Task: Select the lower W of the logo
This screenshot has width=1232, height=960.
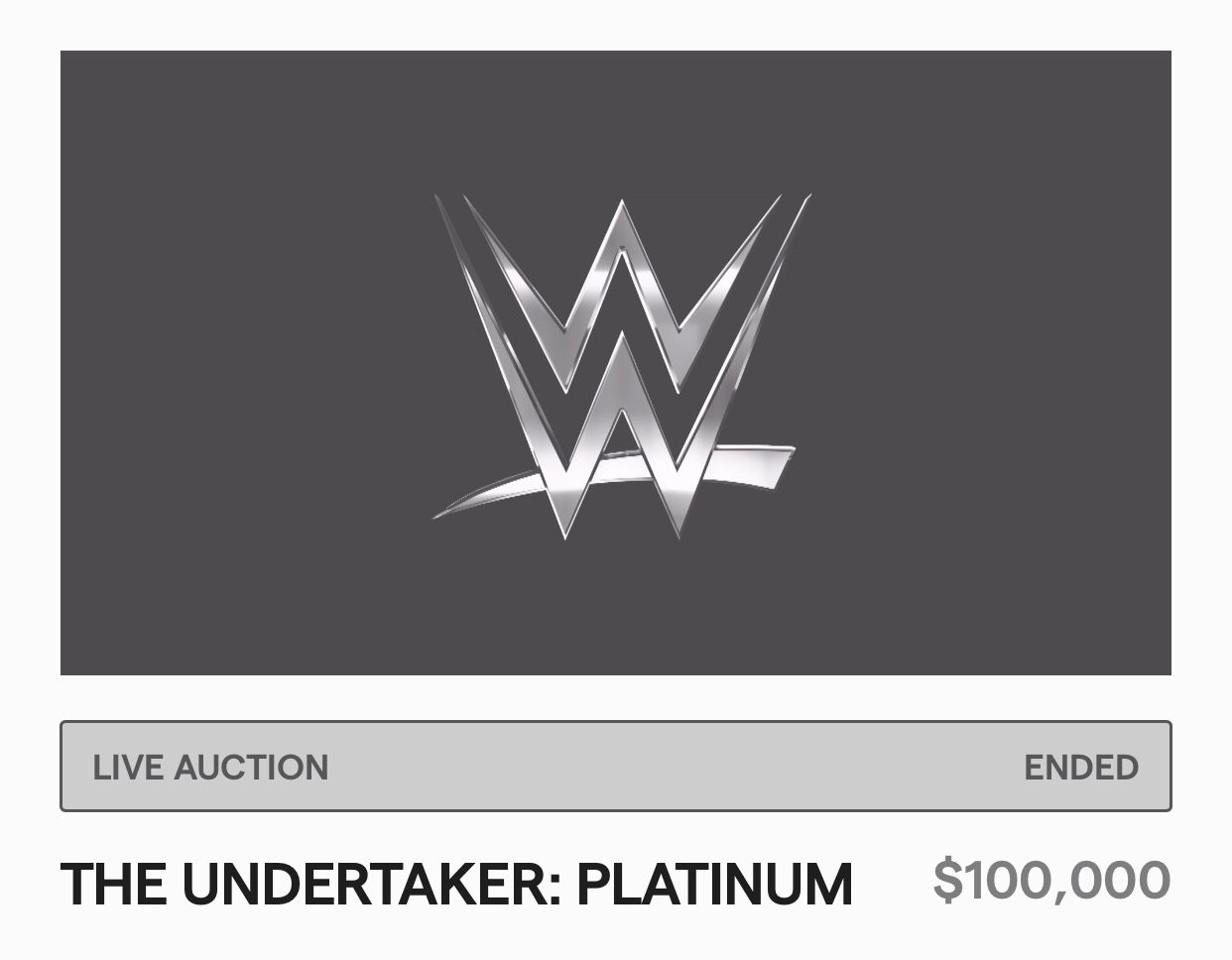Action: pyautogui.click(x=623, y=436)
